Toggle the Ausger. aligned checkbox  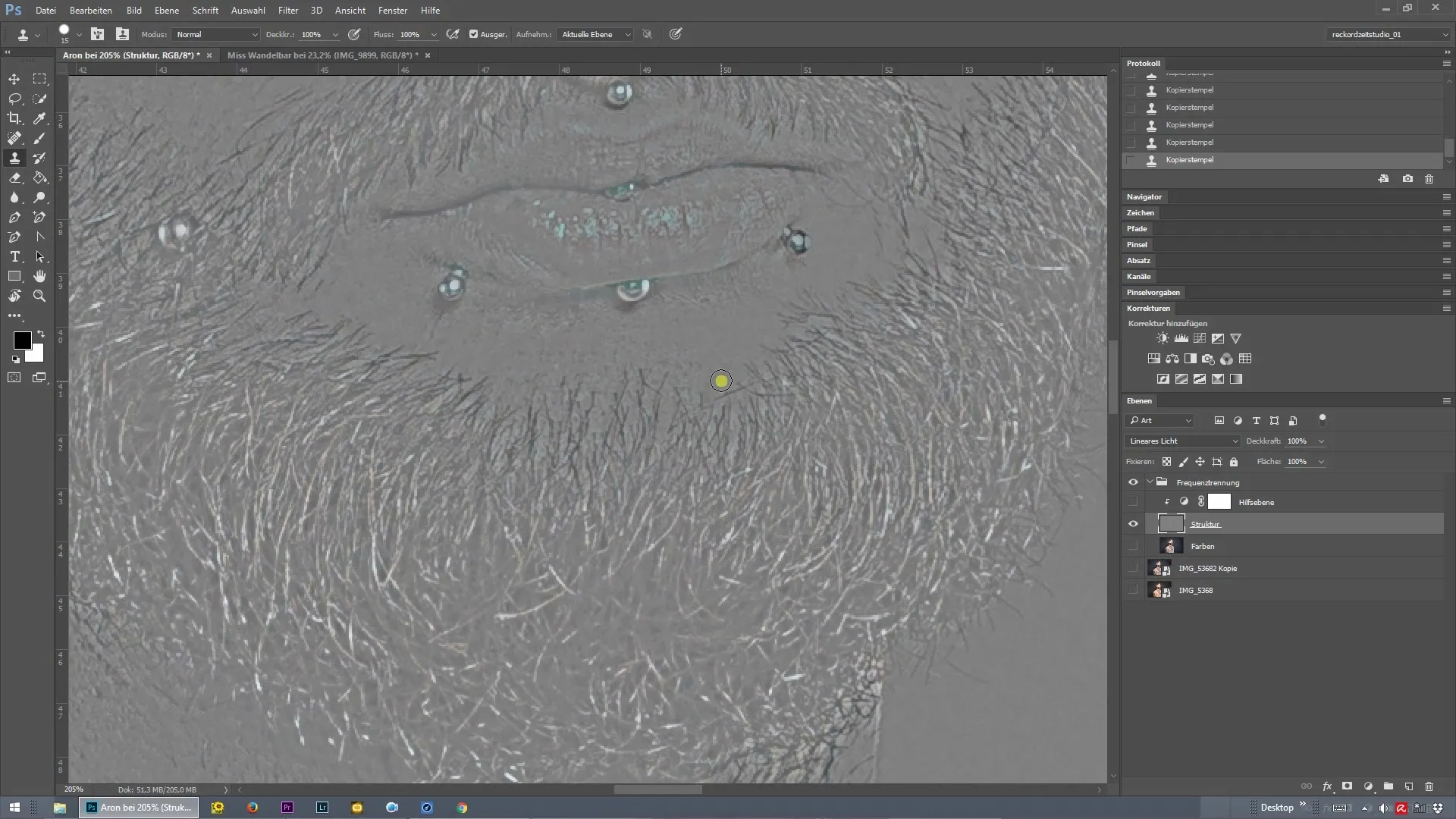pyautogui.click(x=473, y=34)
